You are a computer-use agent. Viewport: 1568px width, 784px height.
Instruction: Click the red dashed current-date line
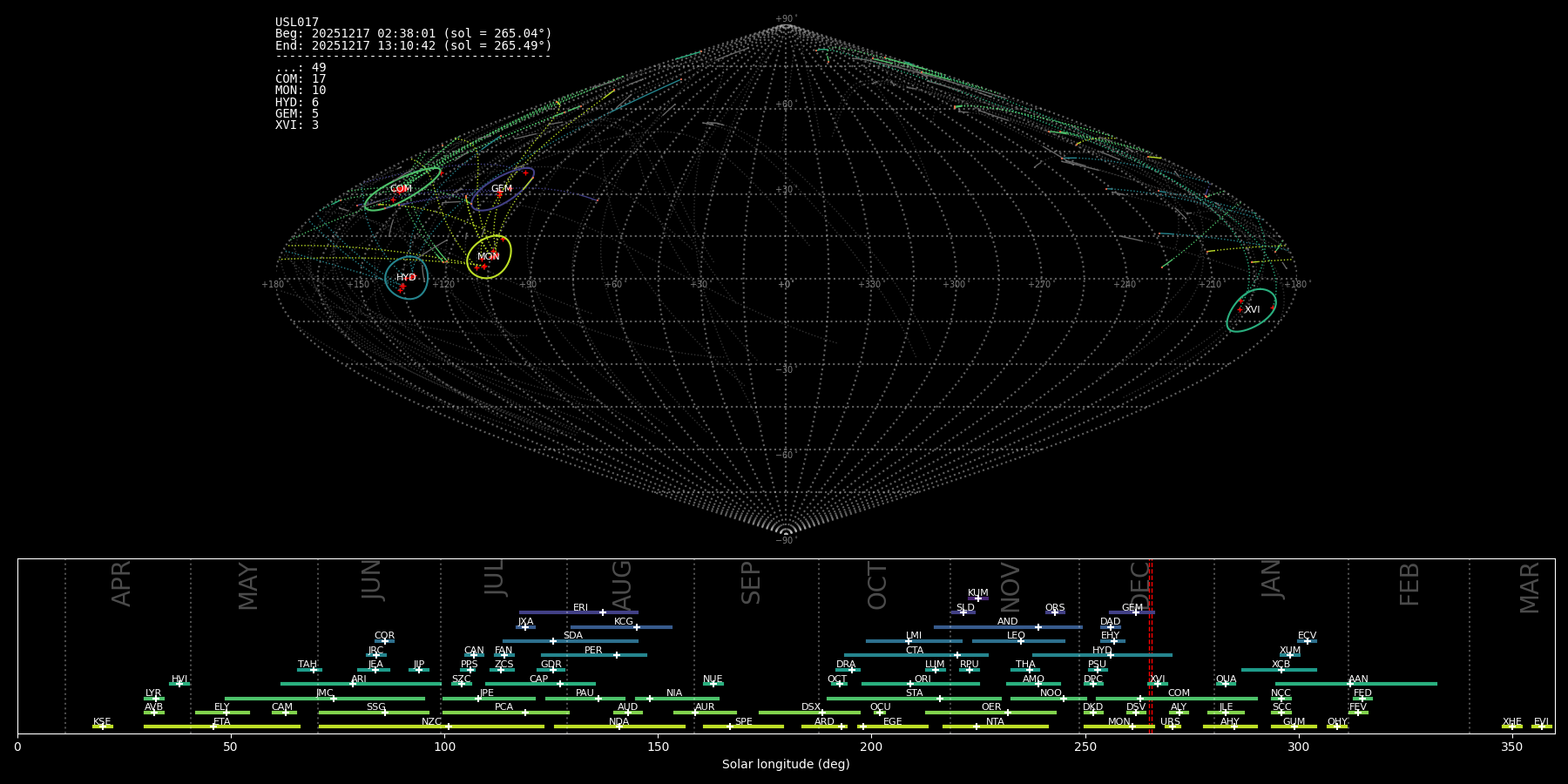tap(1151, 645)
